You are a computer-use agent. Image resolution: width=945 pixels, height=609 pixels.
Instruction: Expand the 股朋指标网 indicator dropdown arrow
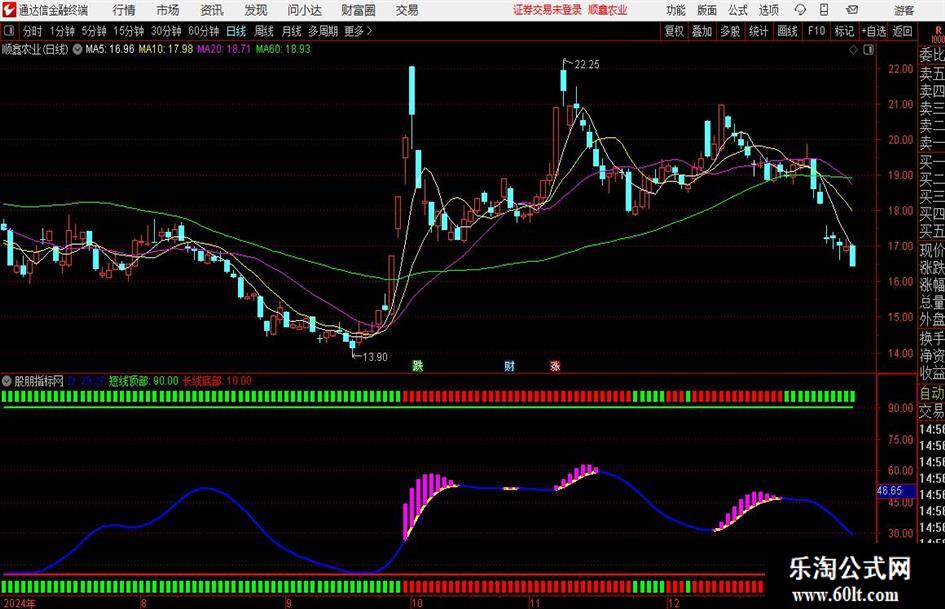(x=7, y=381)
